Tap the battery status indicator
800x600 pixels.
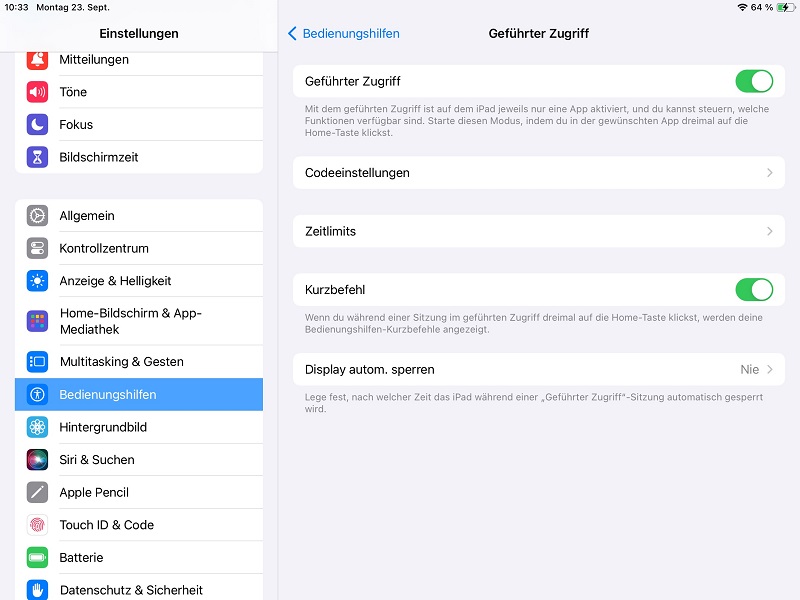[785, 7]
